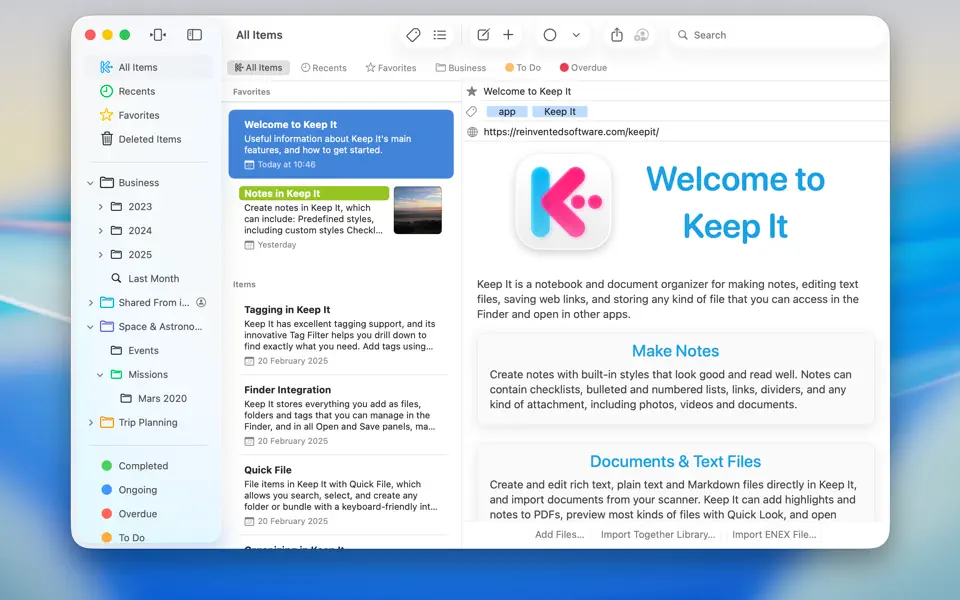Screen dimensions: 960x600
Task: Select the To Do filter tab
Action: [x=522, y=67]
